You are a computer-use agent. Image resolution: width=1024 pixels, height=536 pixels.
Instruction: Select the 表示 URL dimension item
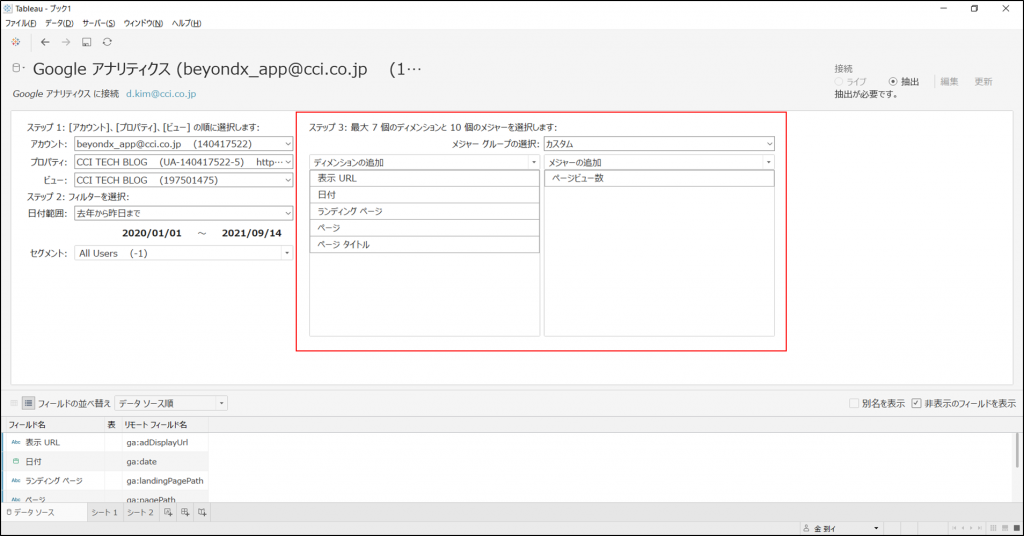[424, 178]
